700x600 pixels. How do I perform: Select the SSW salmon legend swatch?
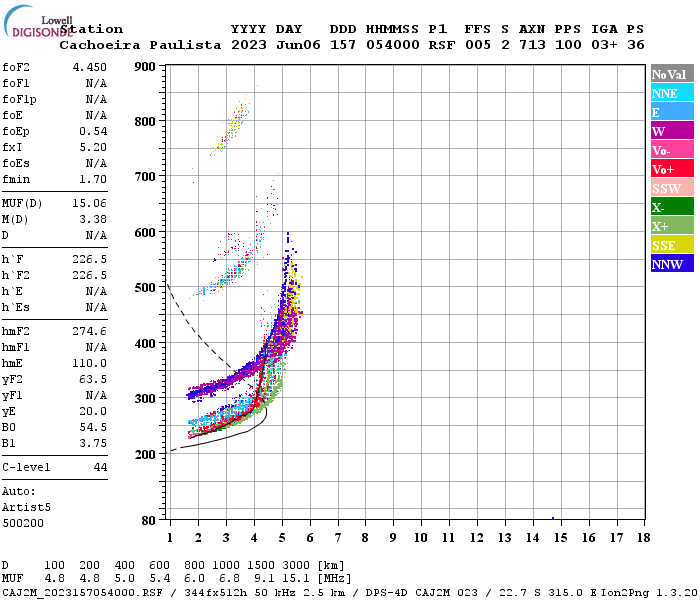pos(672,188)
